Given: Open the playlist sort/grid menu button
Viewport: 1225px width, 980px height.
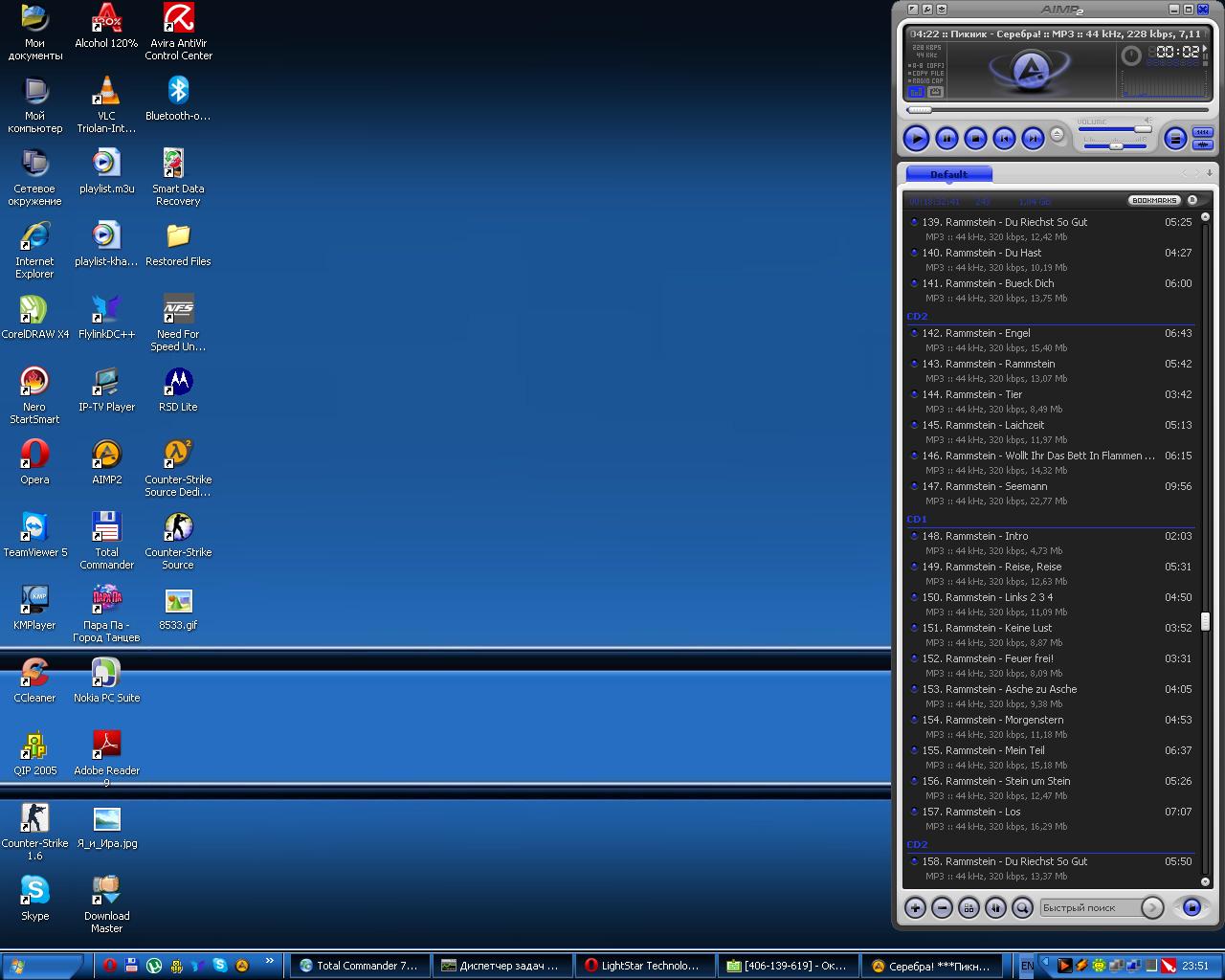Looking at the screenshot, I should (969, 907).
